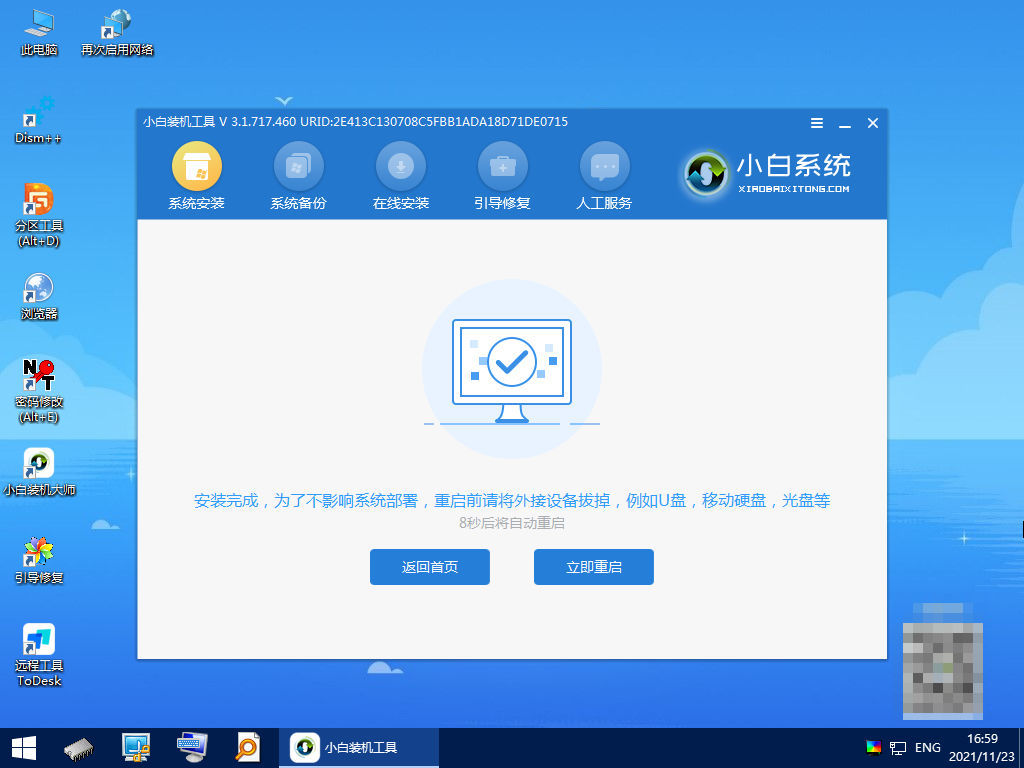Click the 返回首页 button
Viewport: 1024px width, 768px height.
coord(430,567)
